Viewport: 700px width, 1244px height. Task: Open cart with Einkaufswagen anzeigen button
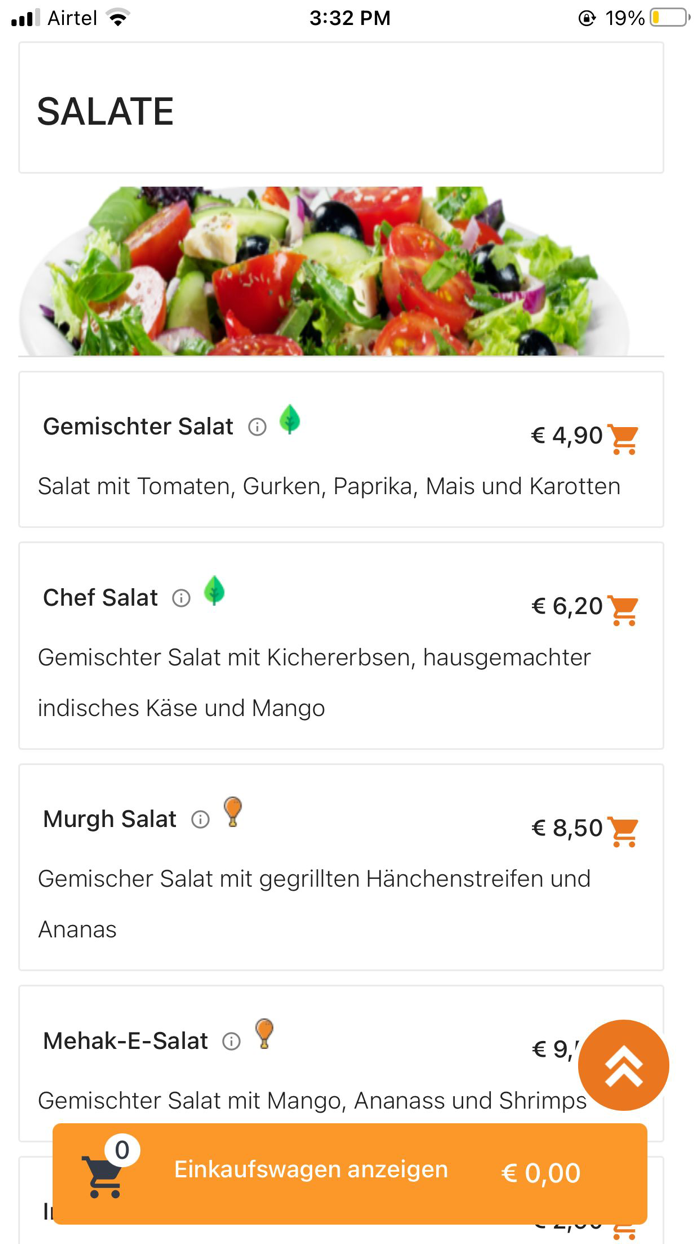point(310,1169)
